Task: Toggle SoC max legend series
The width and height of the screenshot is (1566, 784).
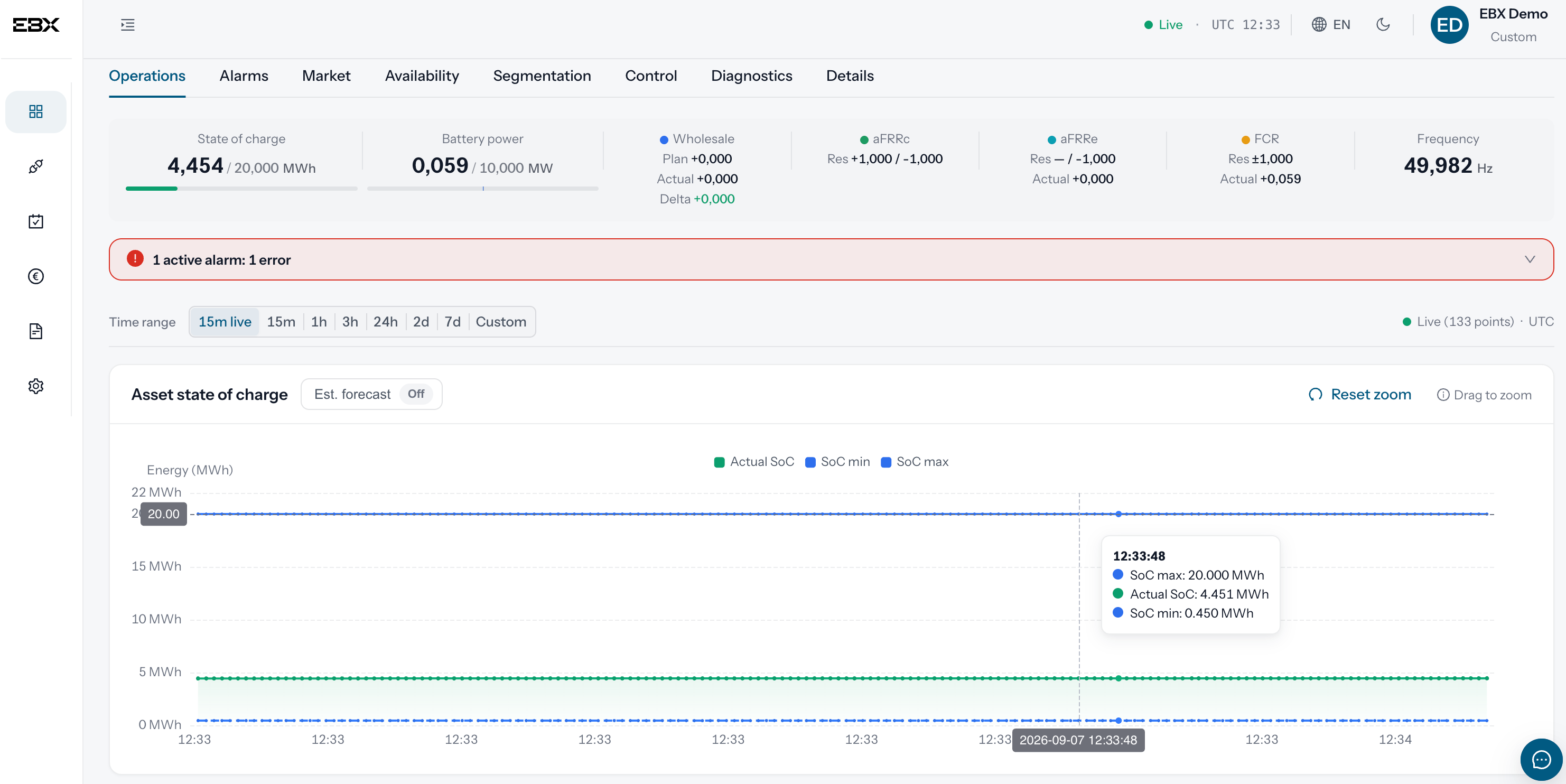Action: (915, 462)
